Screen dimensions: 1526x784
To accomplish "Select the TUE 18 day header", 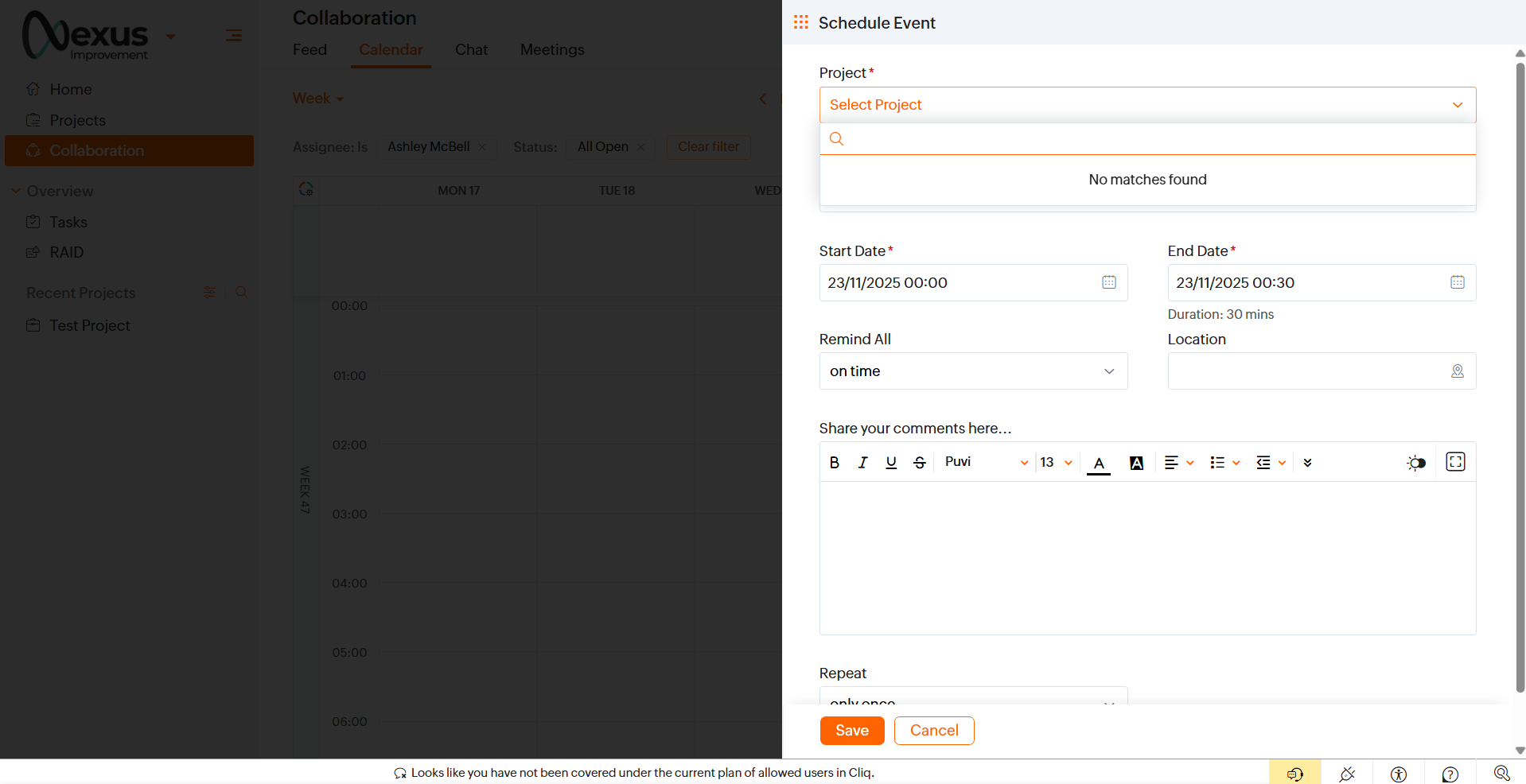I will pos(617,191).
